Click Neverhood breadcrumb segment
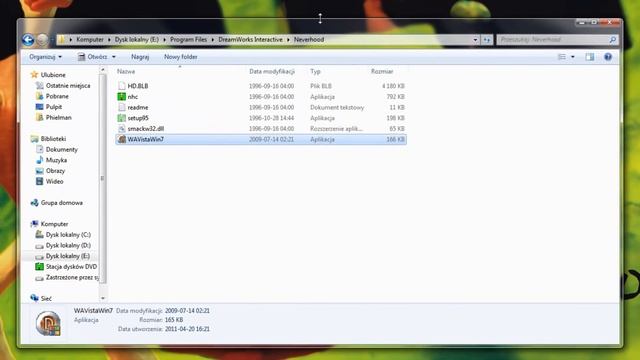The image size is (640, 360). pyautogui.click(x=309, y=40)
